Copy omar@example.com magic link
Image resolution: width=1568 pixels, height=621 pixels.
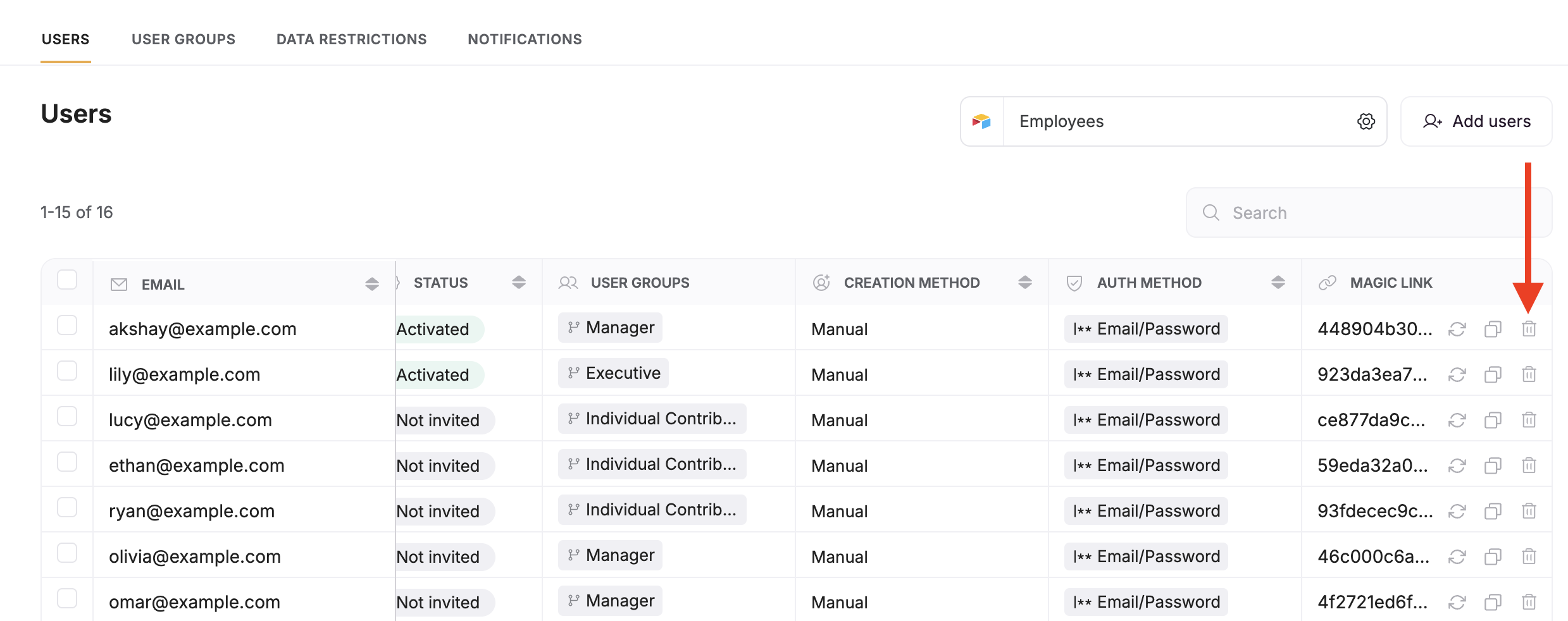1493,602
